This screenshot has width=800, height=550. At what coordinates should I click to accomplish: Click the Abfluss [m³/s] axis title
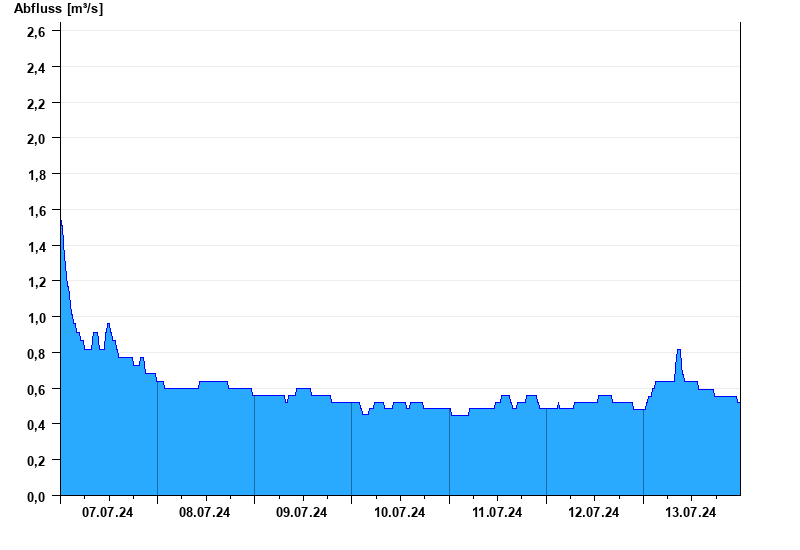point(58,9)
